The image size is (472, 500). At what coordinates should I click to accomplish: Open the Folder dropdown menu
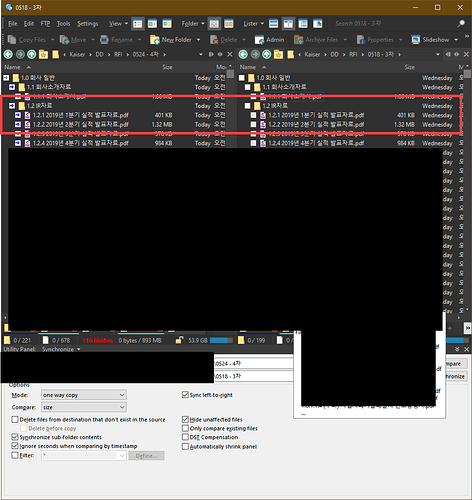pos(193,24)
